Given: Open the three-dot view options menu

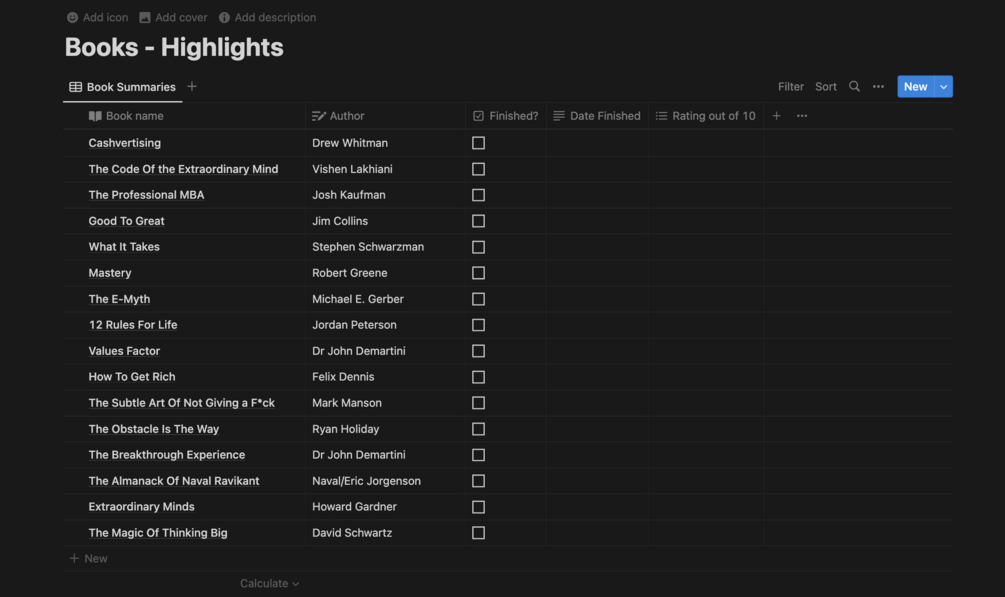Looking at the screenshot, I should tap(878, 87).
